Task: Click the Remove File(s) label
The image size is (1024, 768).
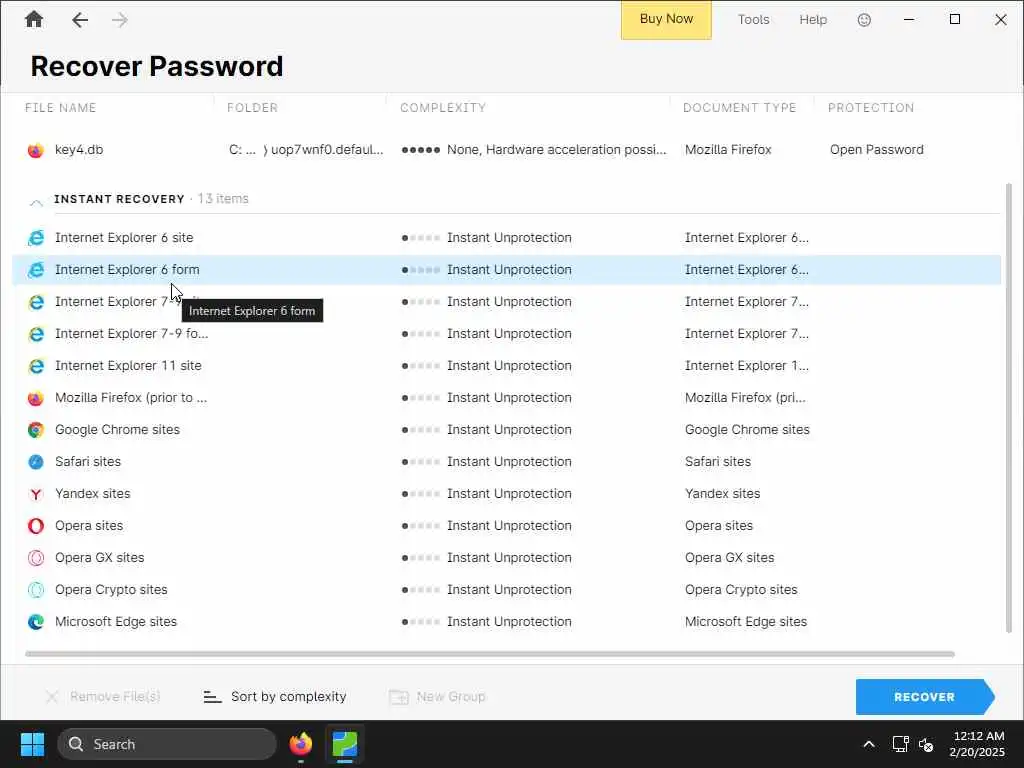Action: click(x=115, y=697)
